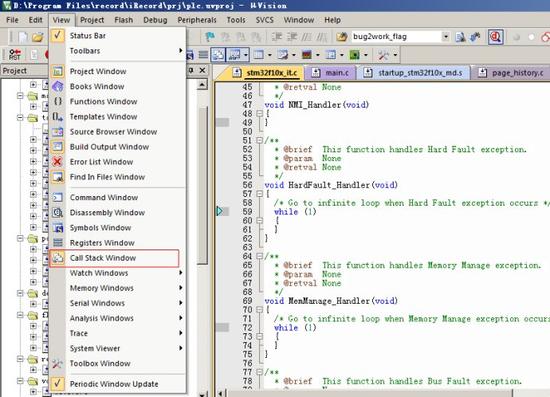Switch to the startup_stm32f10x_md.s tab
The width and height of the screenshot is (550, 397).
click(x=415, y=73)
